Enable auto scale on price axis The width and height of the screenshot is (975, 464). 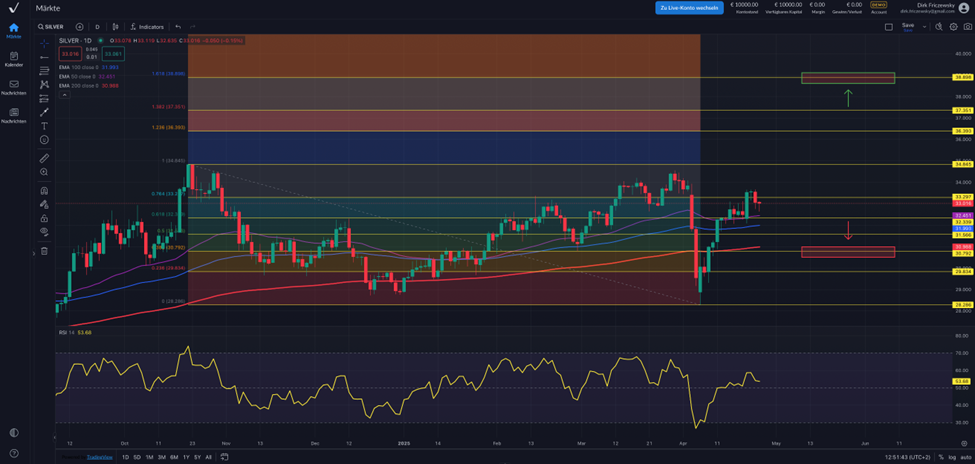click(x=965, y=457)
